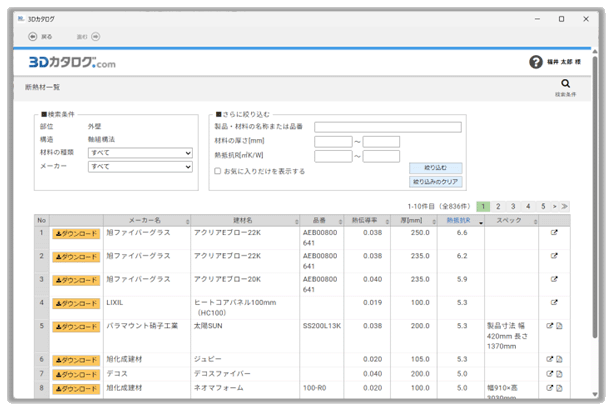Screen dimensions: 612x410
Task: Open external link icon for 太陽SUN row
Action: [x=550, y=326]
